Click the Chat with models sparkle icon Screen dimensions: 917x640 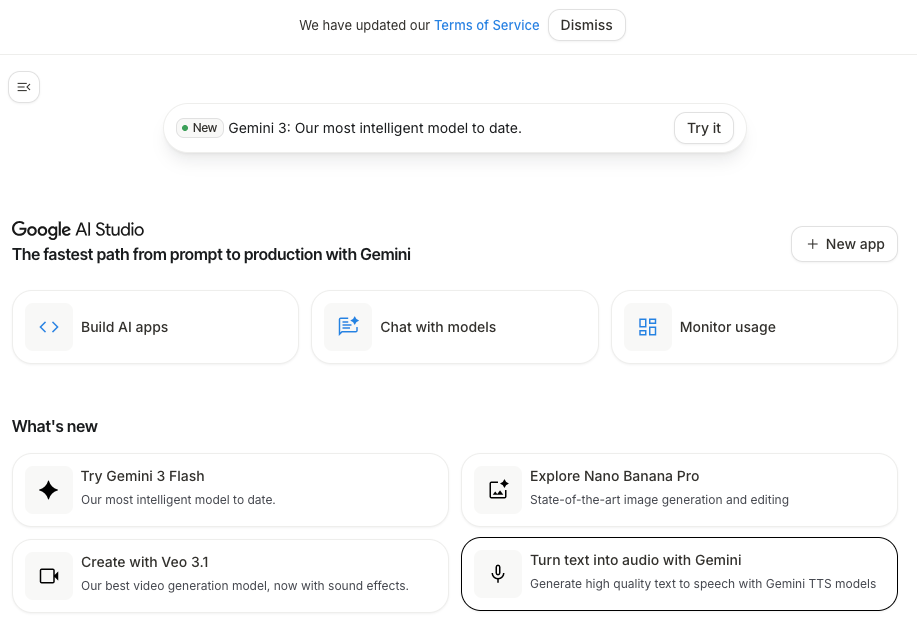(348, 327)
